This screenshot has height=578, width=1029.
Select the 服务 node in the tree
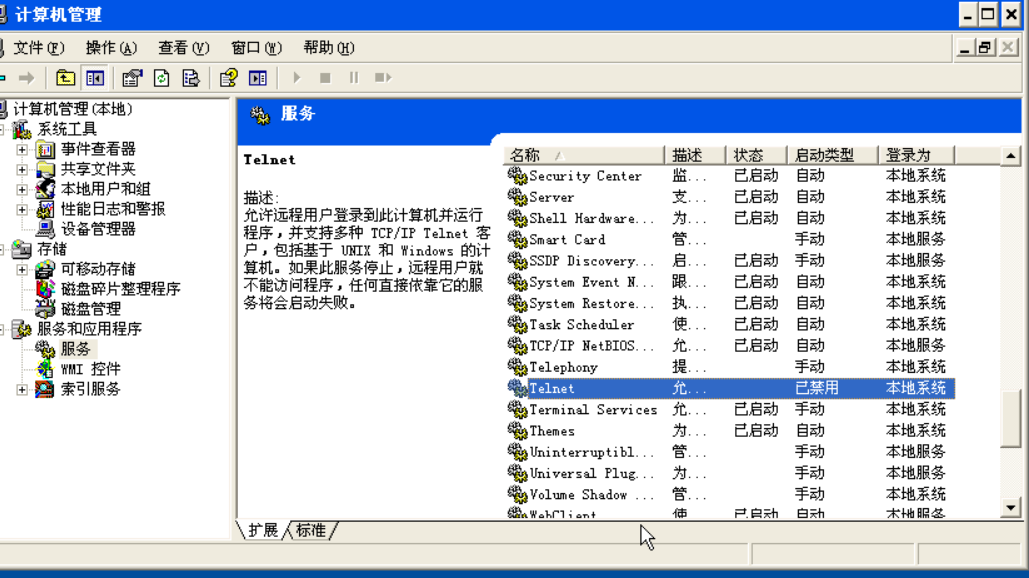[x=75, y=349]
